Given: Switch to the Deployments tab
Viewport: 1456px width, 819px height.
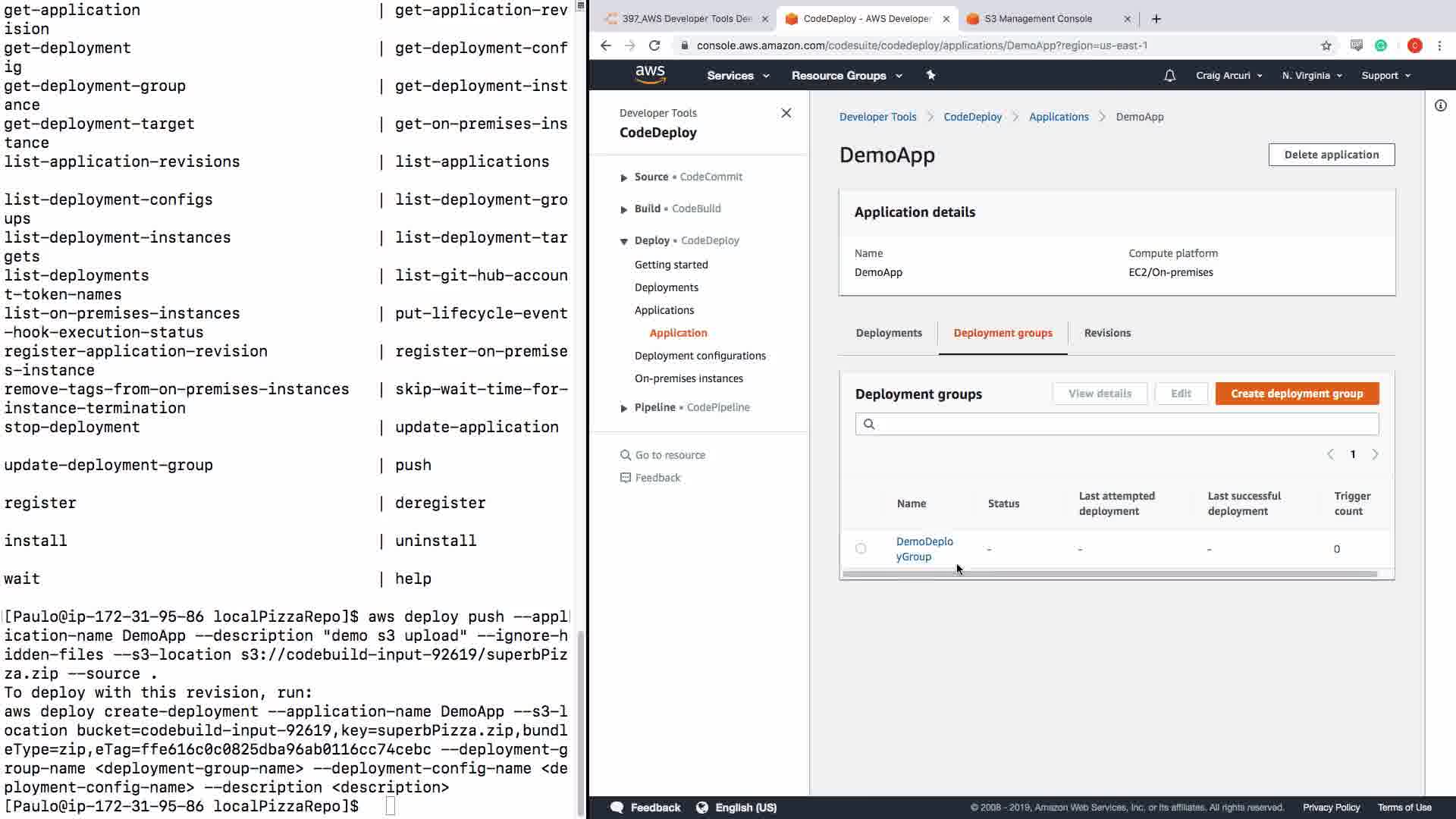Looking at the screenshot, I should [x=889, y=333].
